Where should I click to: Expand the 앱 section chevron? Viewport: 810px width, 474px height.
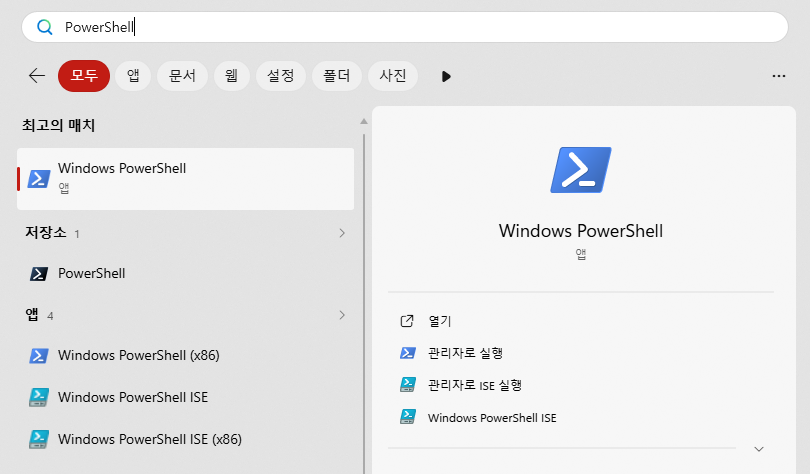click(x=342, y=315)
